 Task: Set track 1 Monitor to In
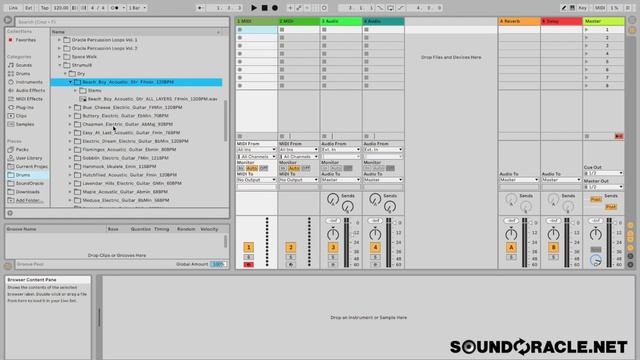(x=240, y=168)
